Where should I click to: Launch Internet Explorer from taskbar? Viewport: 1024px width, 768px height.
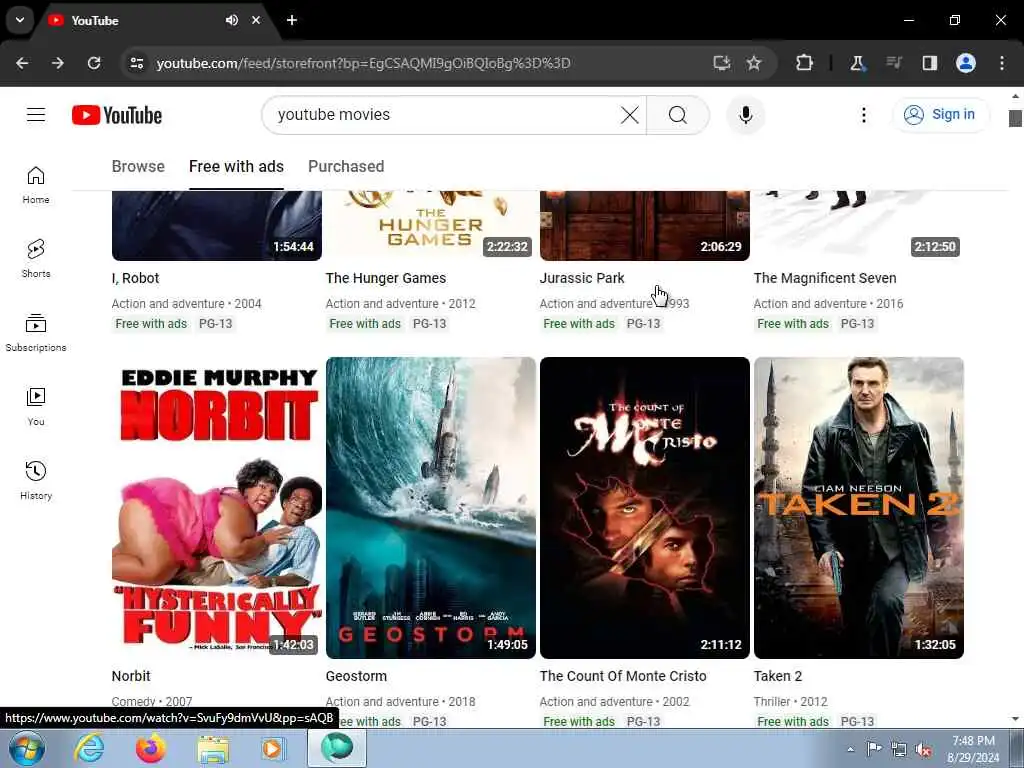tap(89, 748)
